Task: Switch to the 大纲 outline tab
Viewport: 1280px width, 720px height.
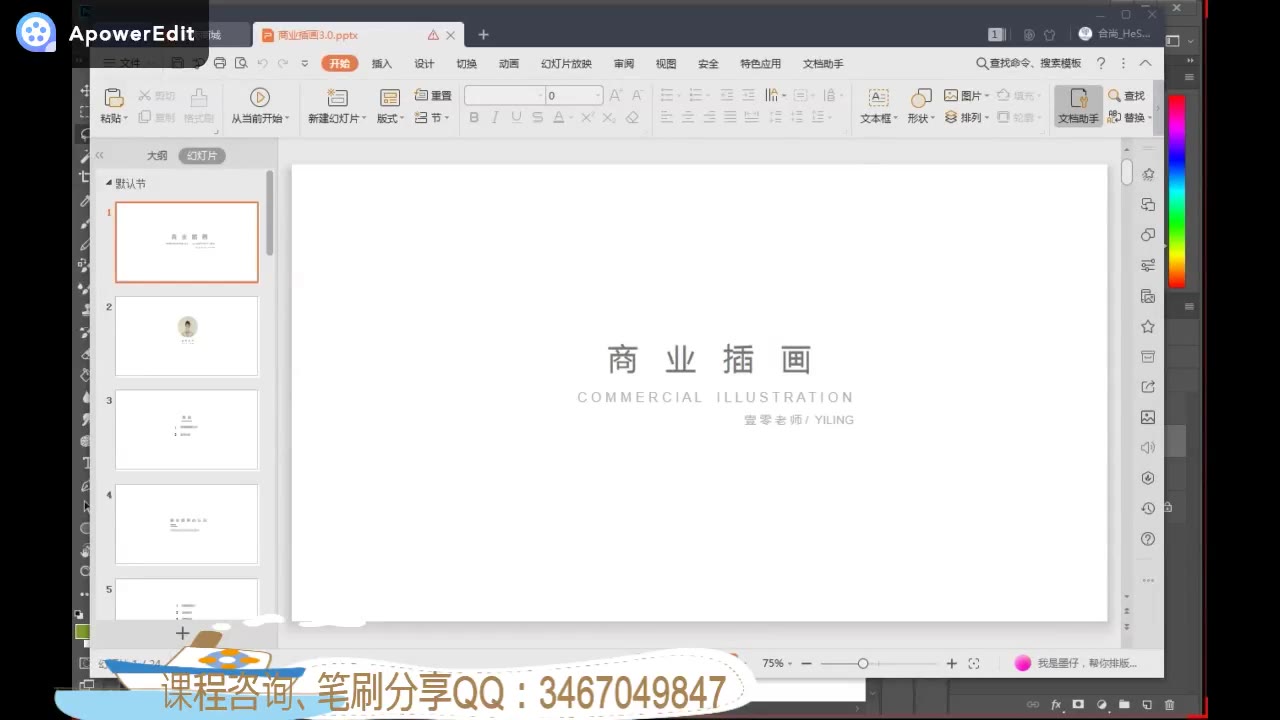Action: point(157,155)
